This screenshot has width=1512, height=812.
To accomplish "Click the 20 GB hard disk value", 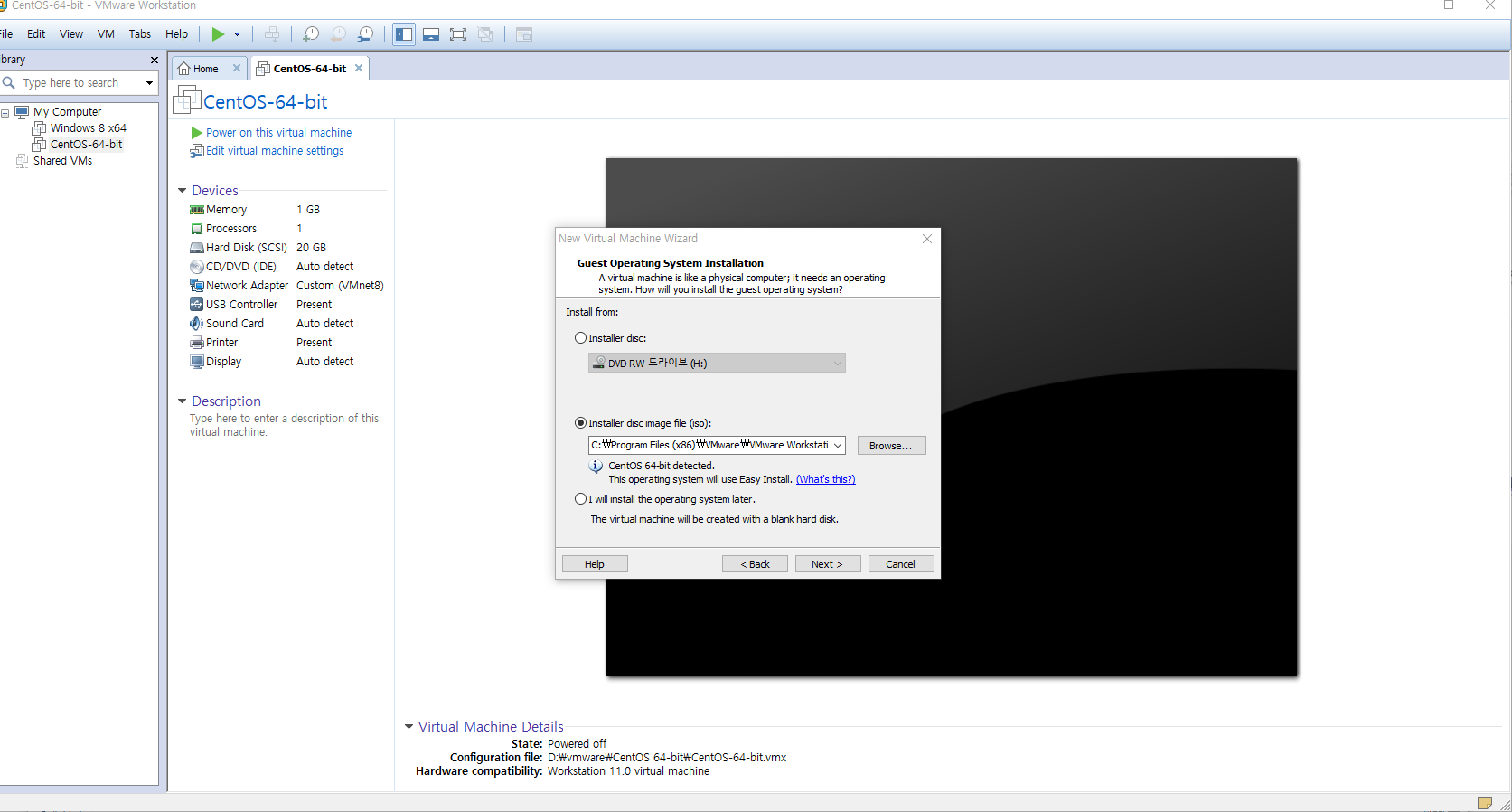I will tap(311, 248).
